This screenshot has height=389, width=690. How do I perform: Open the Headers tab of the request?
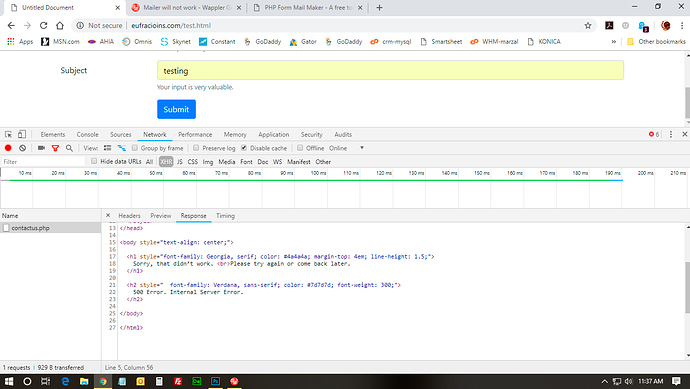129,216
